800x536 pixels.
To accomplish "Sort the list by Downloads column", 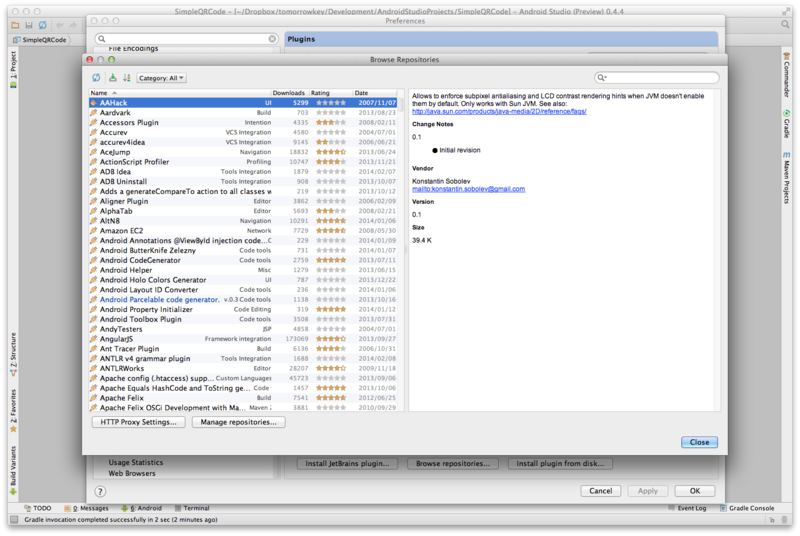I will coord(289,93).
